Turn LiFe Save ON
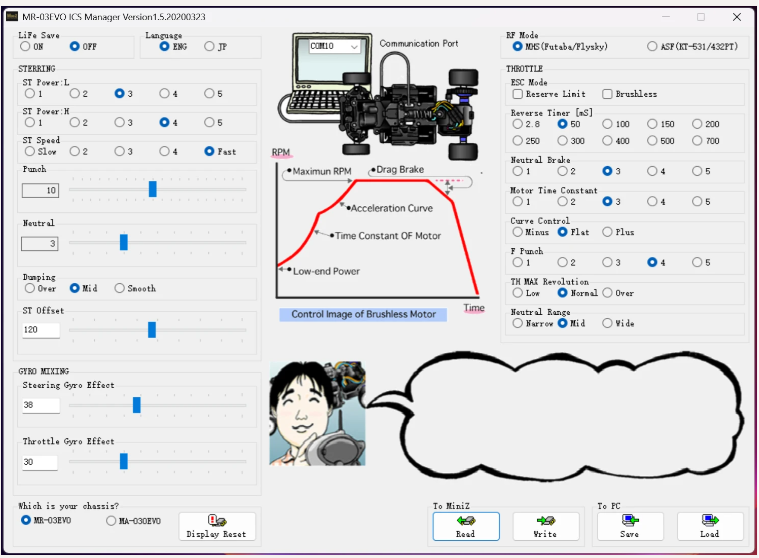This screenshot has height=558, width=759. (x=27, y=46)
